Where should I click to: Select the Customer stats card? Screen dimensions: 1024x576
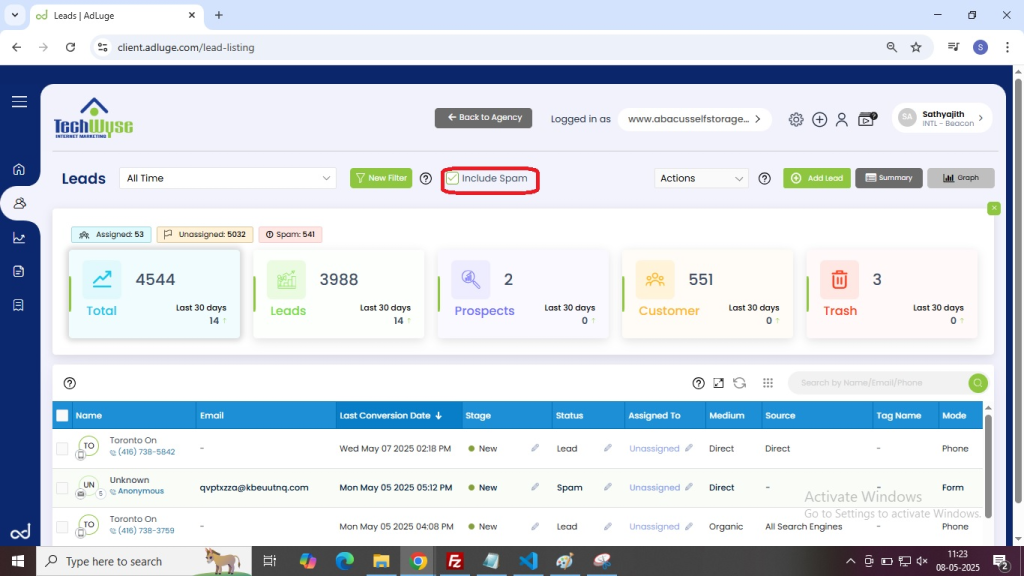click(x=704, y=293)
